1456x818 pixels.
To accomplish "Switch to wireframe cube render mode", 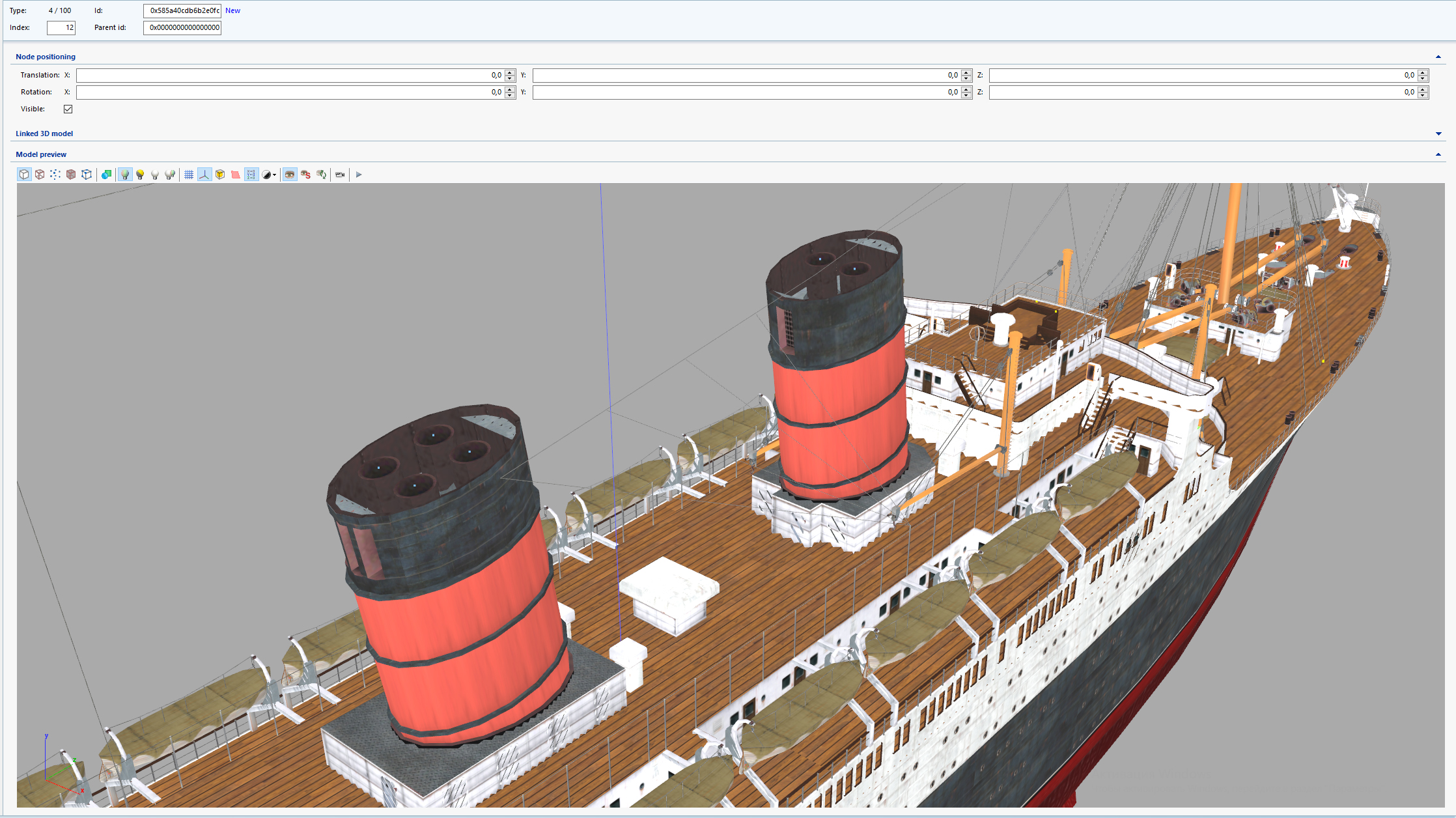I will tap(40, 175).
